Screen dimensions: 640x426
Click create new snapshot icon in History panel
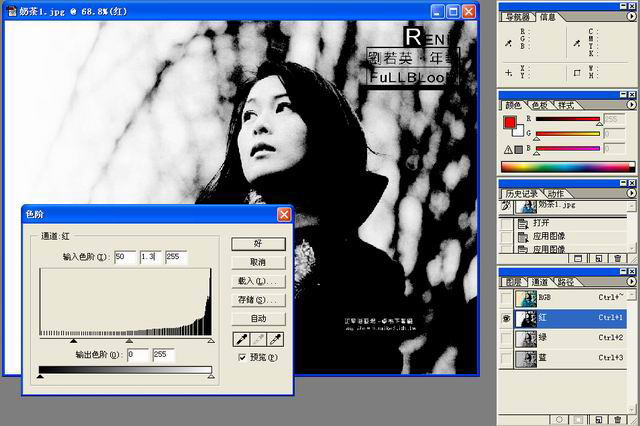(598, 258)
